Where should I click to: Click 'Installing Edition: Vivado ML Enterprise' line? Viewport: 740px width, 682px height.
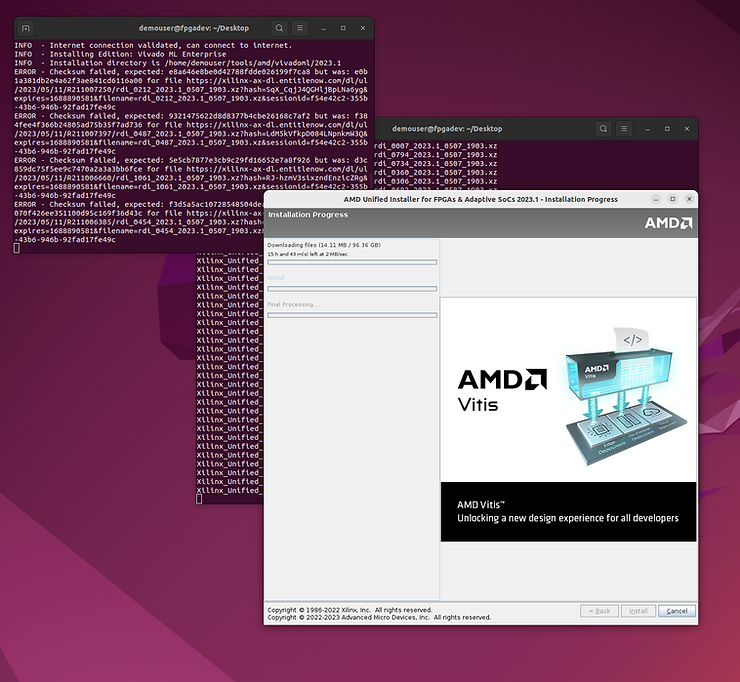(x=120, y=54)
